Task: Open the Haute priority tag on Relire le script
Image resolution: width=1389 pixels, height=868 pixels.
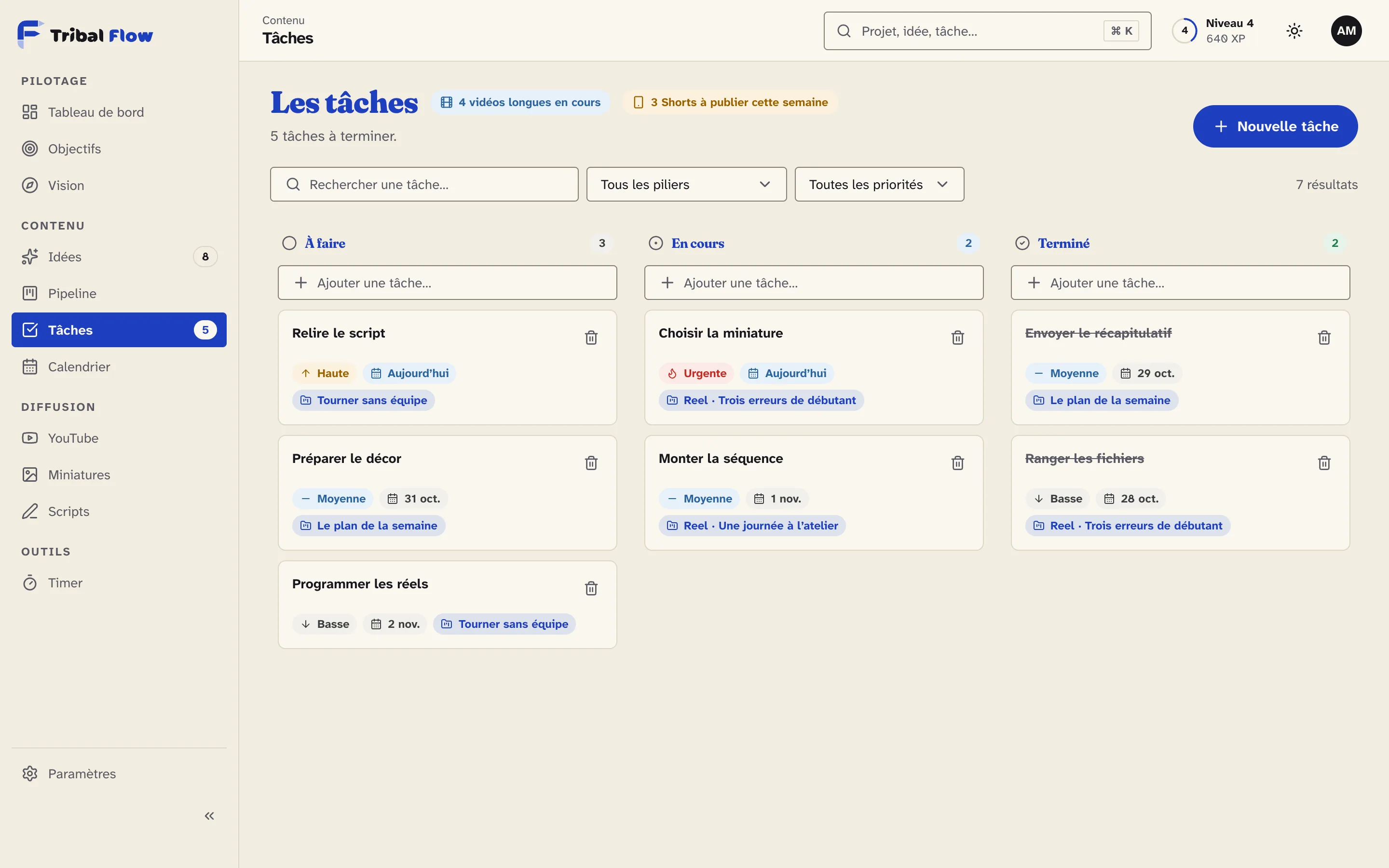Action: click(x=324, y=373)
